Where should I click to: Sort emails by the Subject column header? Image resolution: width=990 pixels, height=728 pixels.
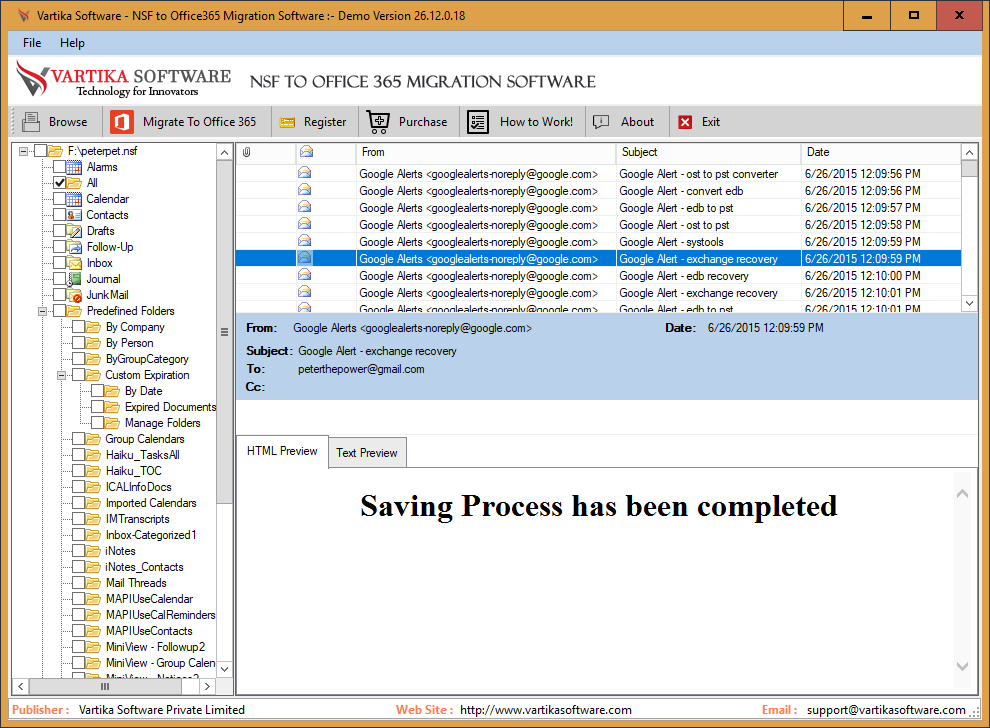[x=708, y=152]
